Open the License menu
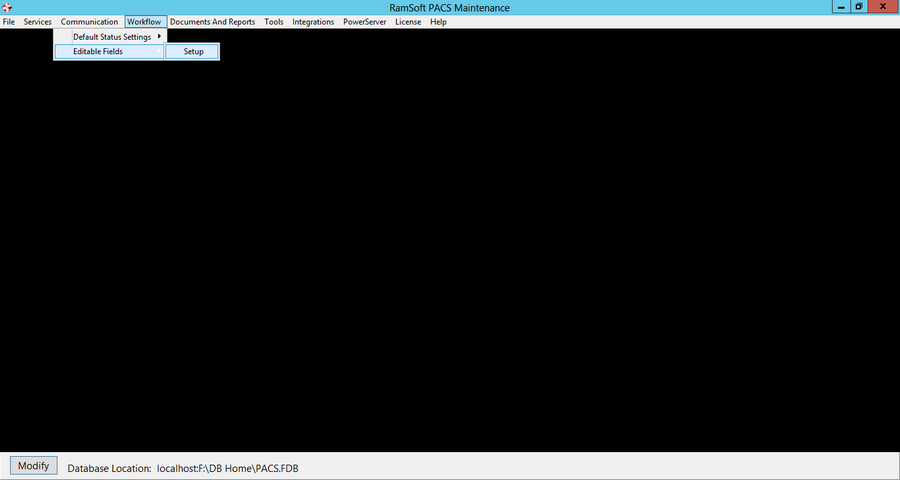The image size is (900, 480). click(x=408, y=22)
